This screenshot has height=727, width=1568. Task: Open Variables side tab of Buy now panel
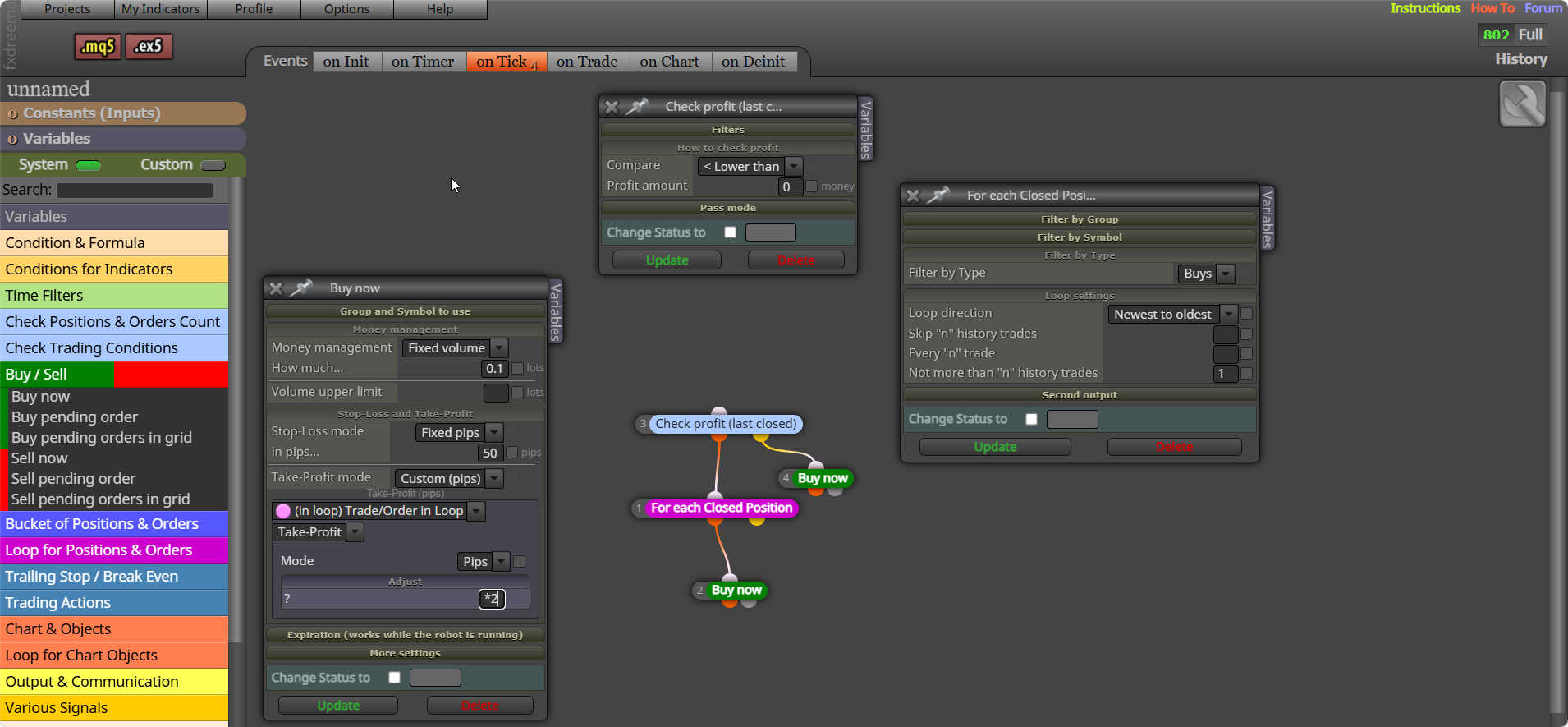click(x=556, y=311)
